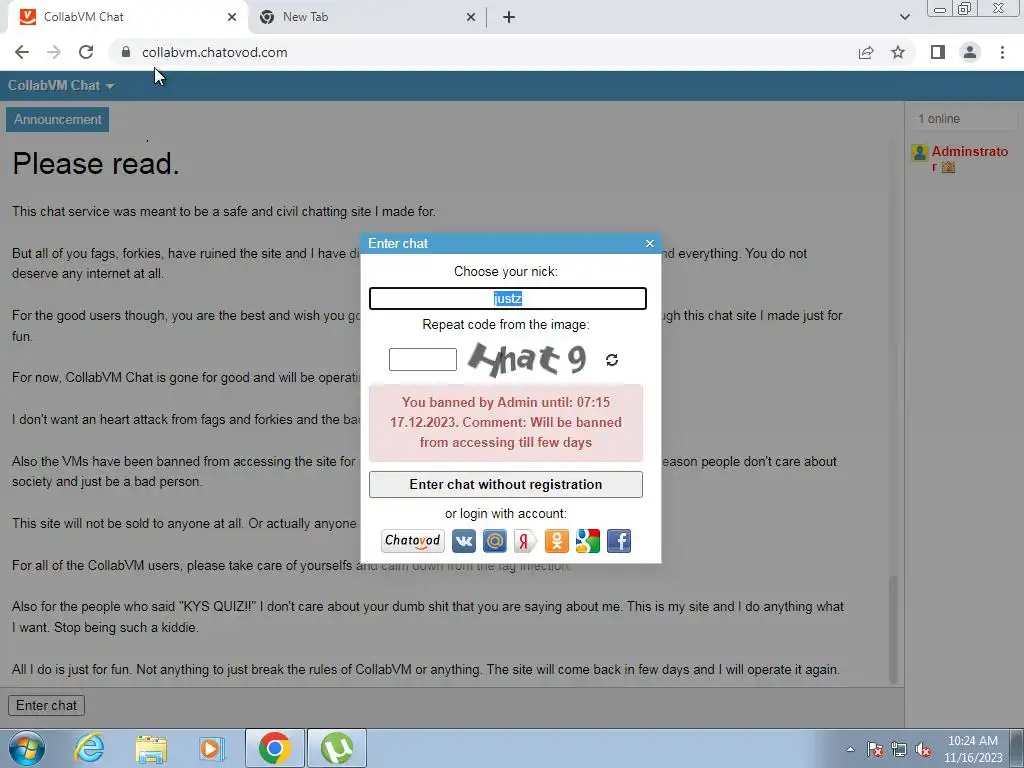Log in with the VK icon
This screenshot has height=768, width=1024.
point(464,541)
